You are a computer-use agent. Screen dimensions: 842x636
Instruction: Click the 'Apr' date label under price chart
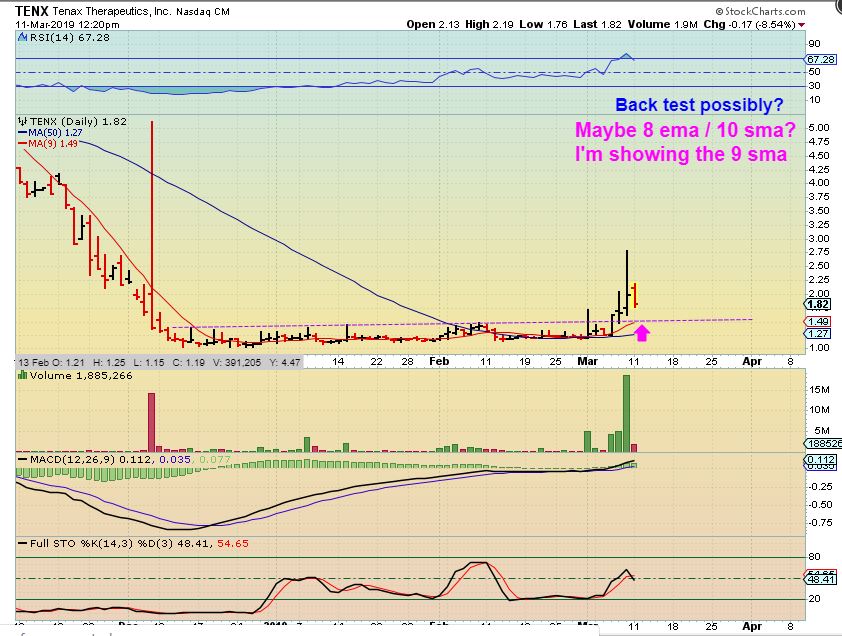[752, 362]
